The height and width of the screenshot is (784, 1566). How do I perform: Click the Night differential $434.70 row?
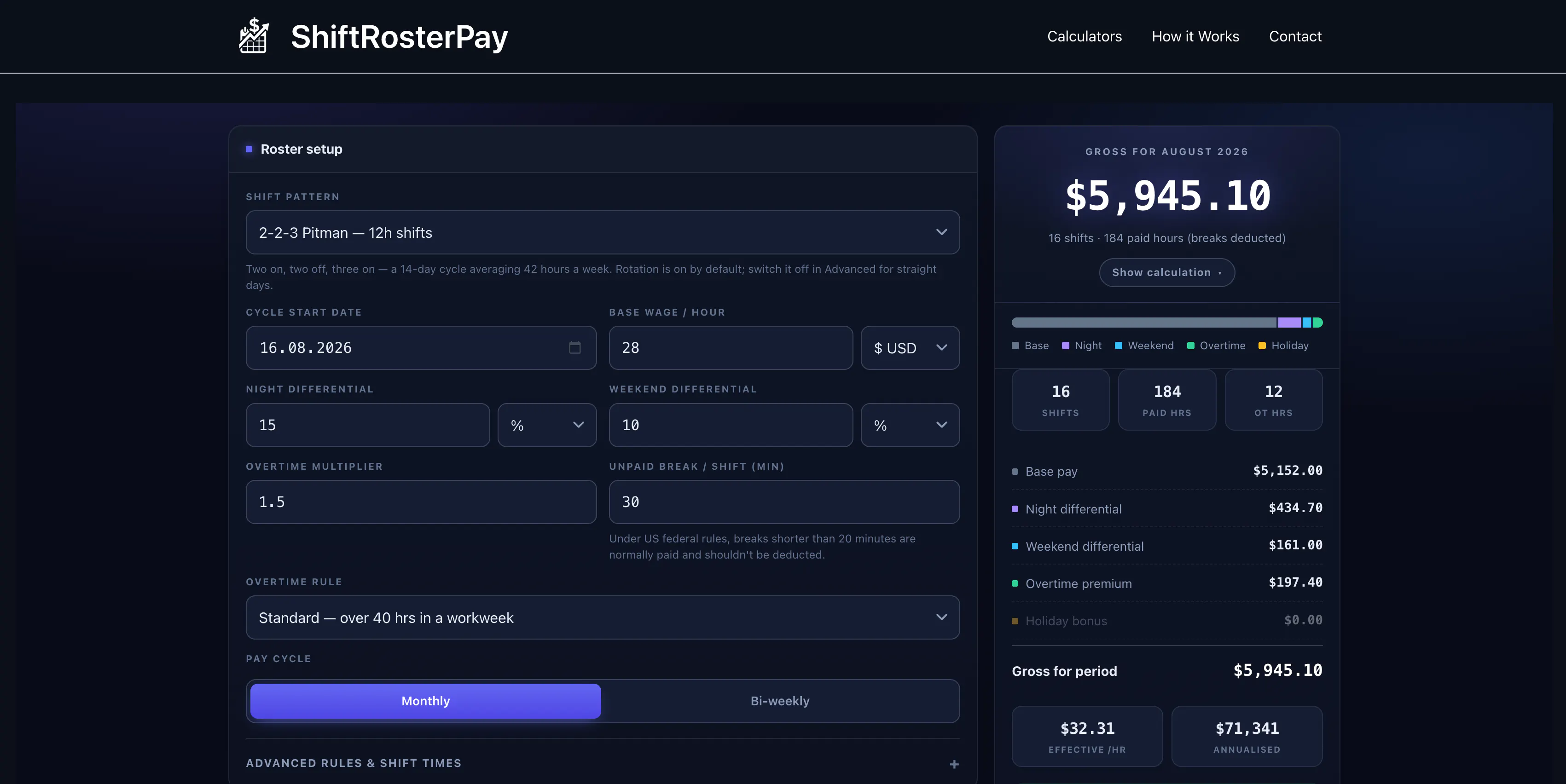pyautogui.click(x=1166, y=509)
